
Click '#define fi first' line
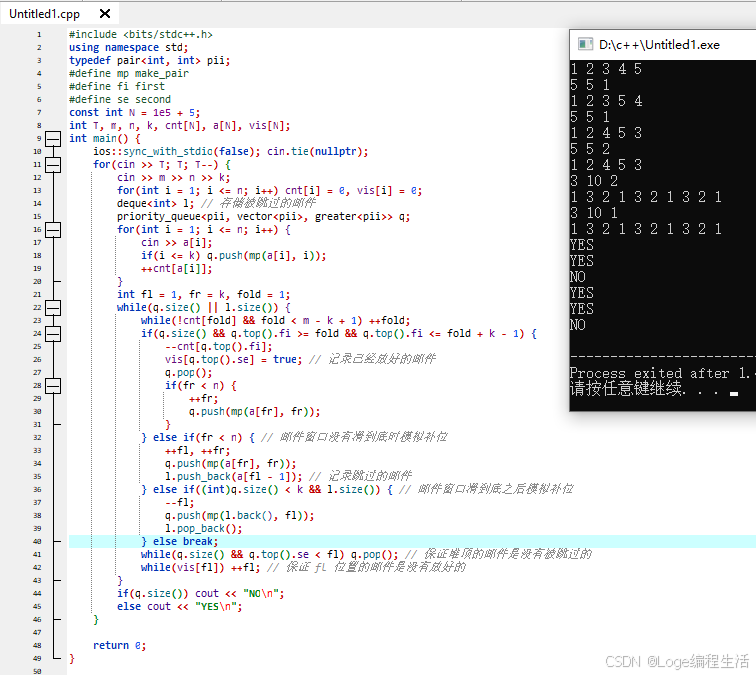click(117, 86)
